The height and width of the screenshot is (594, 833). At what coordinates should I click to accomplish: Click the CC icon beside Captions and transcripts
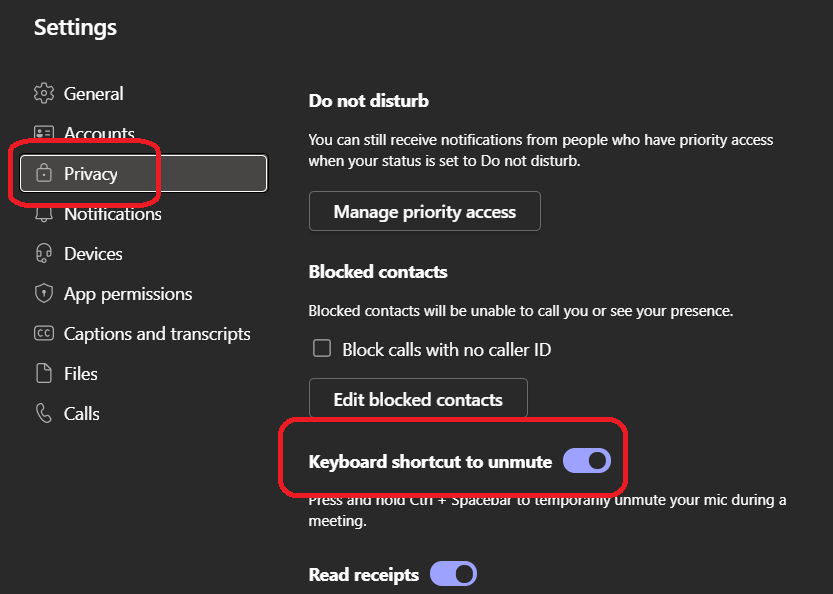tap(43, 334)
